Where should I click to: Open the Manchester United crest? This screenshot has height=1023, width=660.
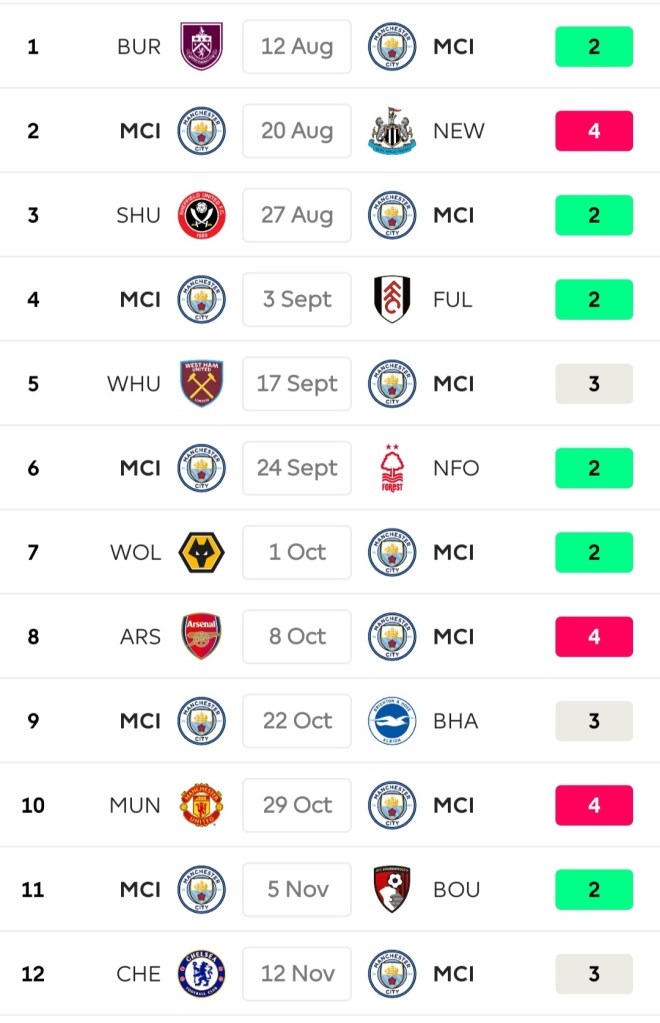click(201, 805)
